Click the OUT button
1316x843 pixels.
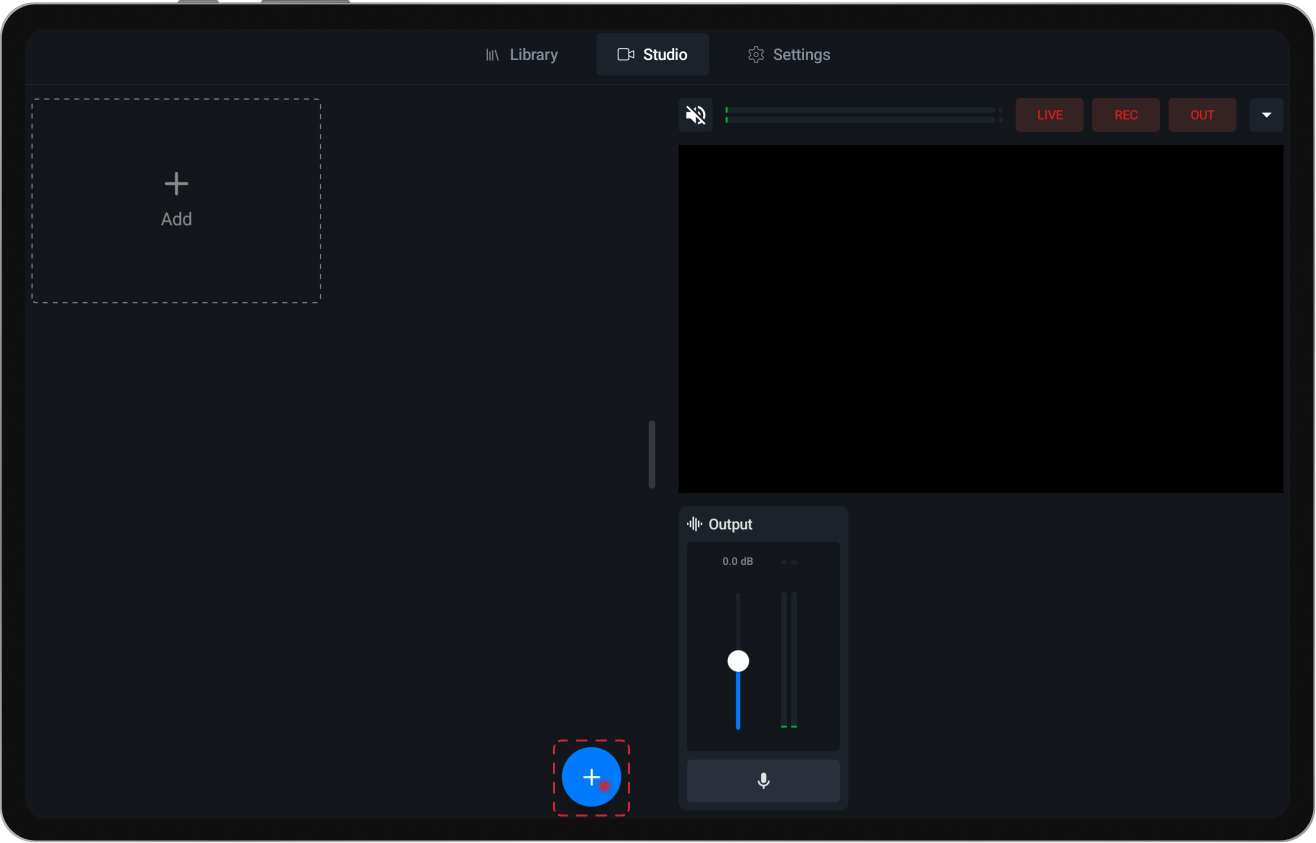click(1202, 114)
